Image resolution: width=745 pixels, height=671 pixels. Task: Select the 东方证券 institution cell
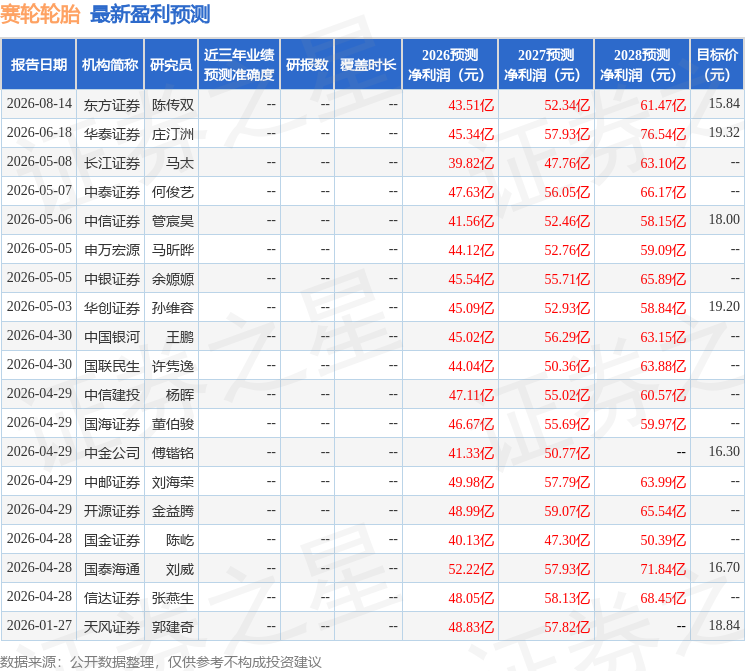112,105
